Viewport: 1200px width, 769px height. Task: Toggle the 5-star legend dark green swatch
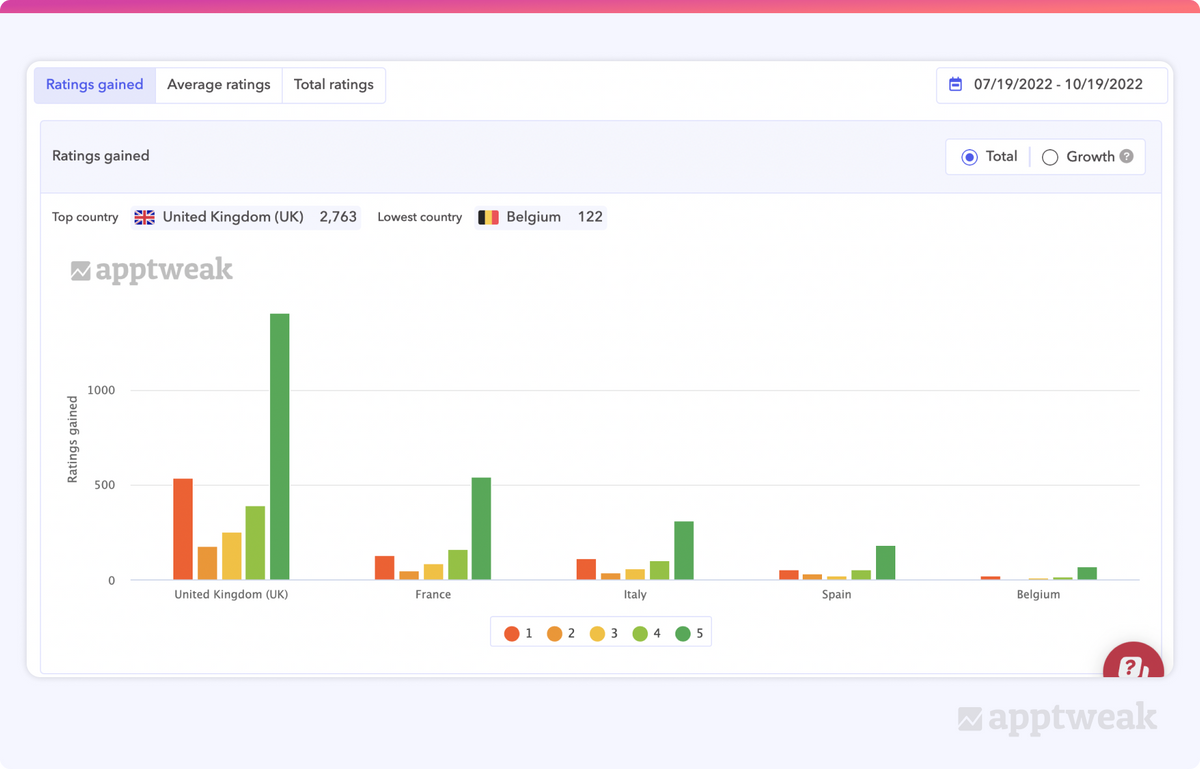coord(684,633)
